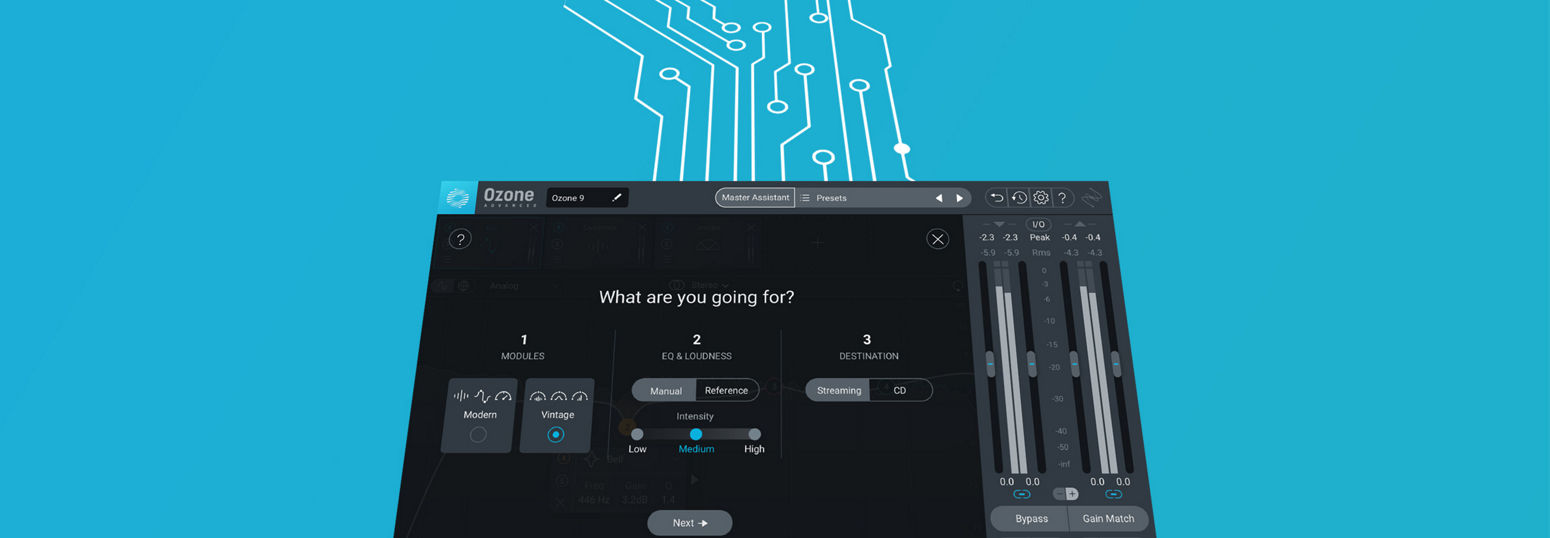Set Intensity slider to High
The height and width of the screenshot is (538, 1550).
pos(754,434)
